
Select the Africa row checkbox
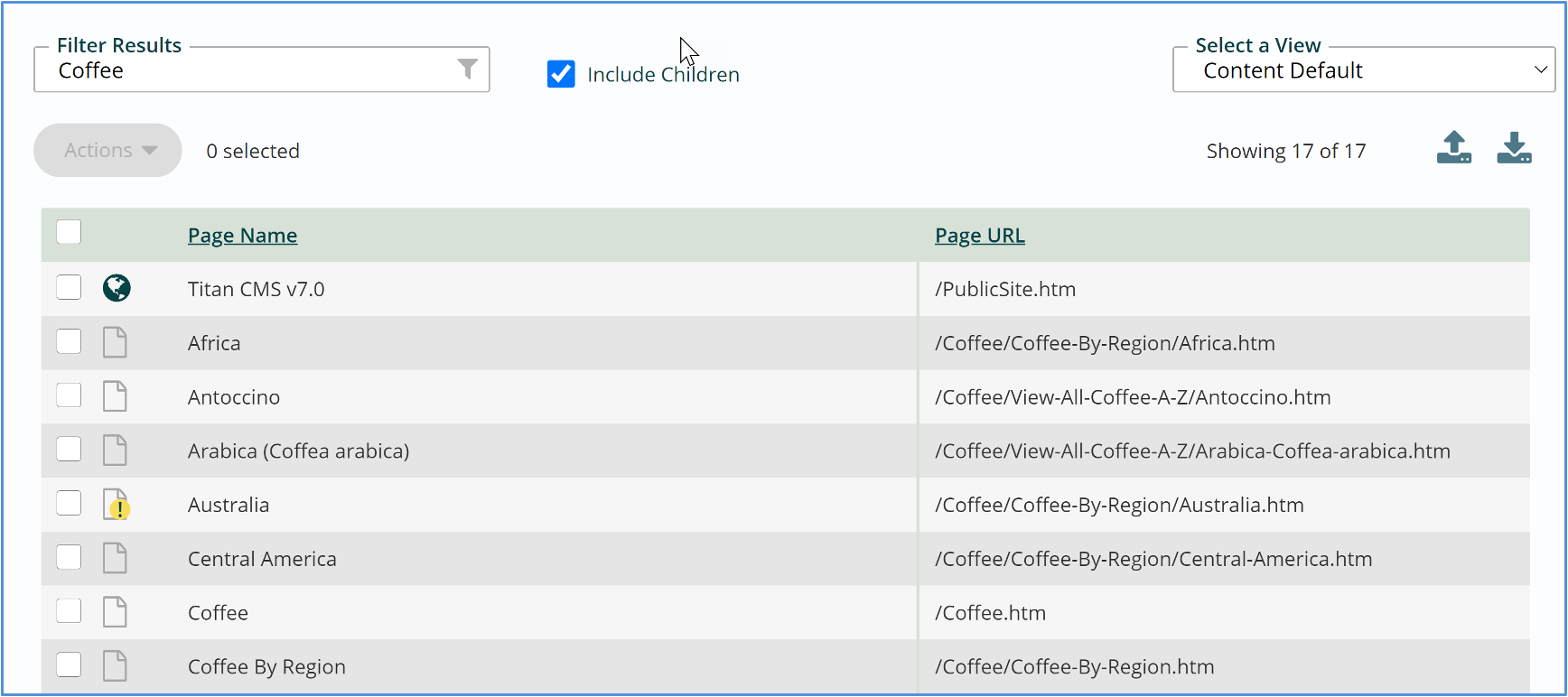point(69,341)
